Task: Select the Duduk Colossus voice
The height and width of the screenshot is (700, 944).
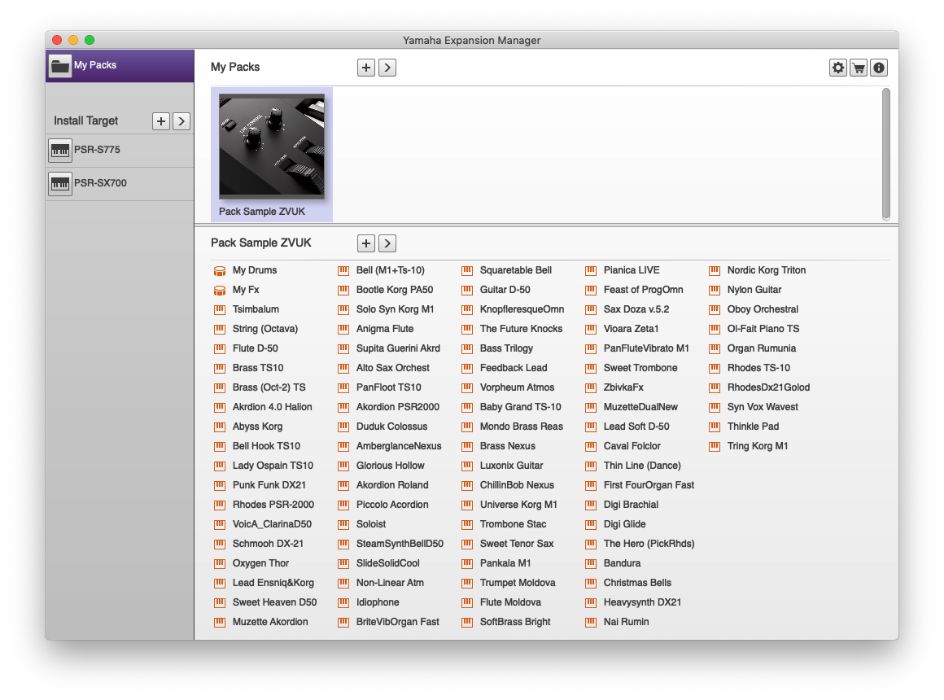Action: [391, 427]
